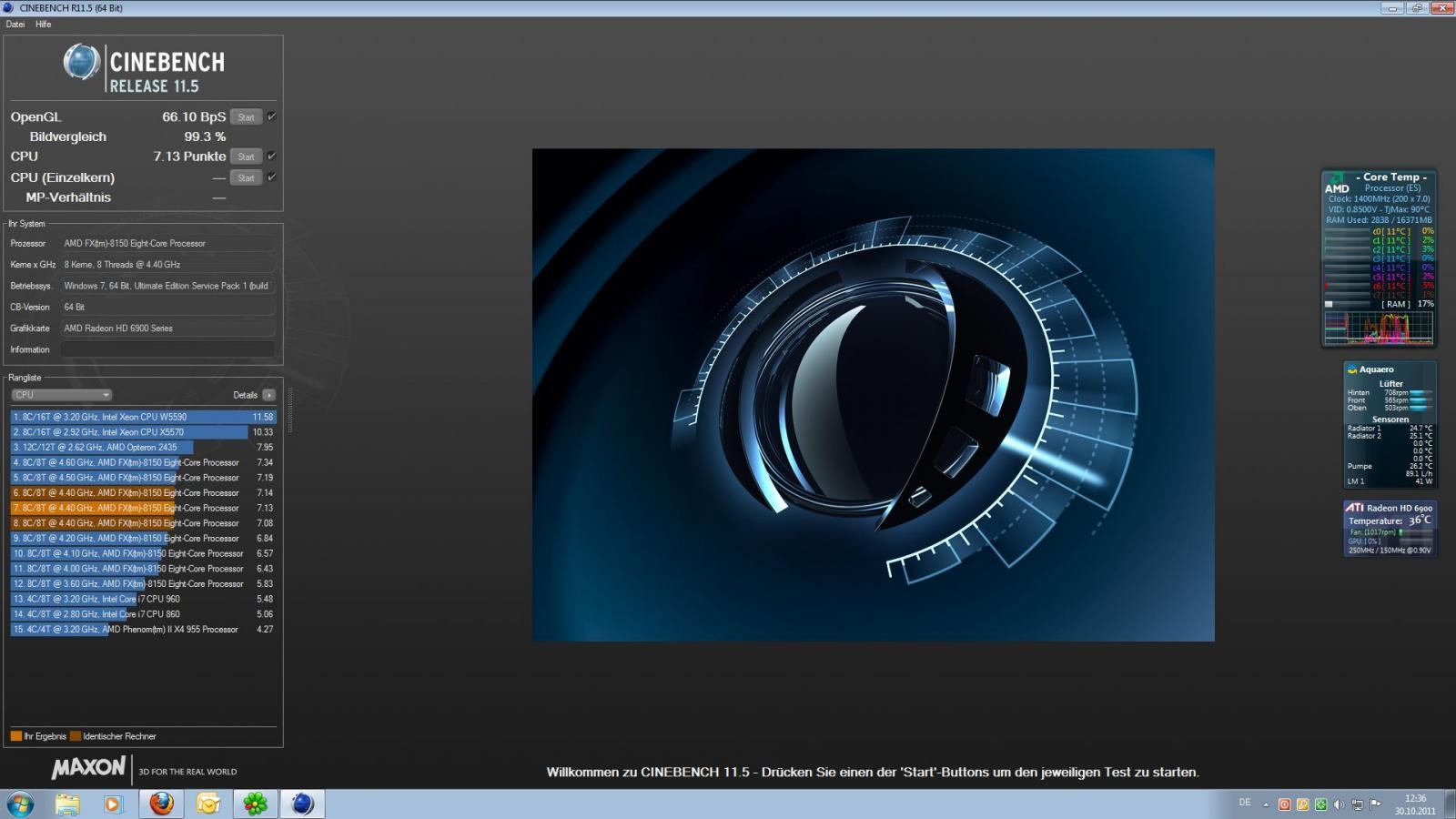
Task: Select the AMD Opteron 2435 ranking row
Action: click(x=143, y=447)
